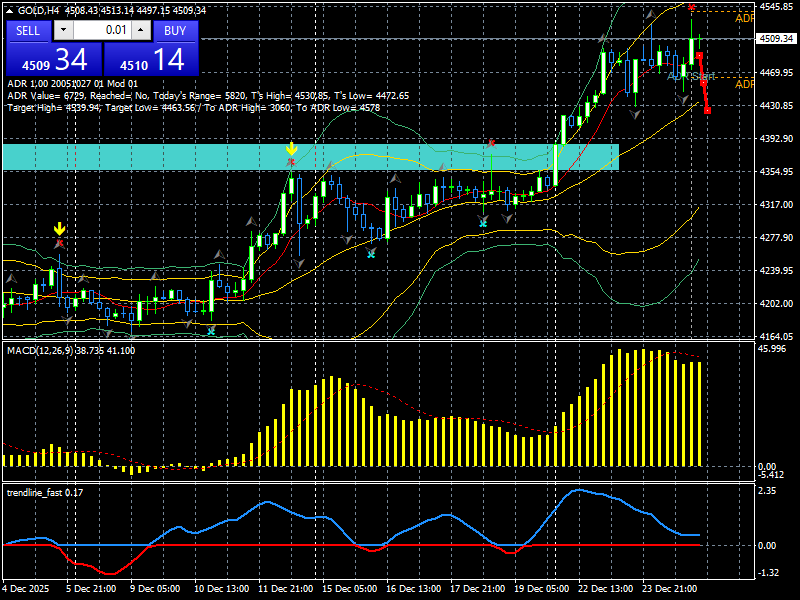Click the 23 Dec 21:00 time label
Image resolution: width=800 pixels, height=600 pixels.
(x=669, y=588)
